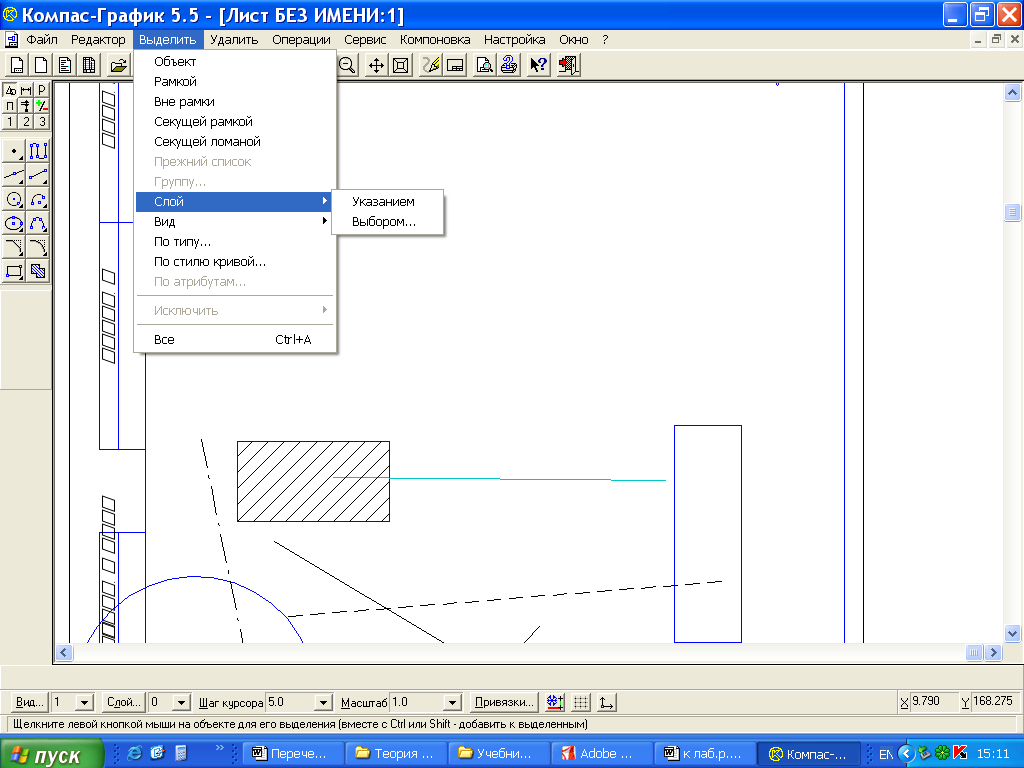Viewport: 1024px width, 768px height.
Task: Open the scale Масштаб dropdown
Action: pos(452,703)
